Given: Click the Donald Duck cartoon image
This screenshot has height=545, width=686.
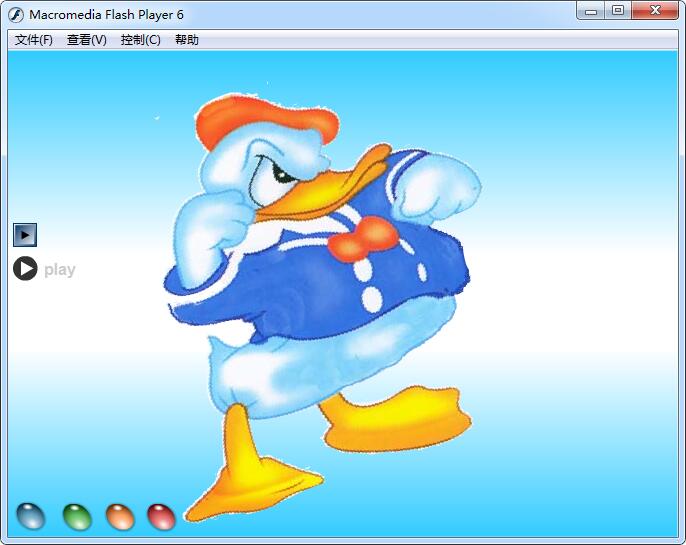Looking at the screenshot, I should pos(322,308).
